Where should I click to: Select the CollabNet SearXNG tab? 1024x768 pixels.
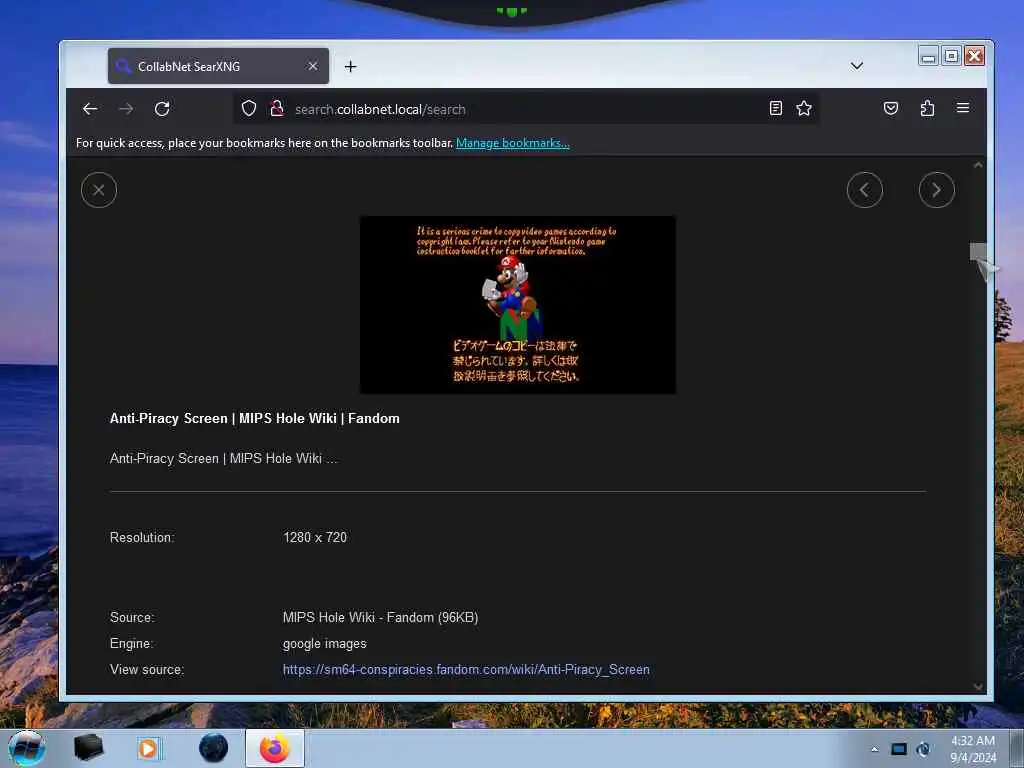coord(218,66)
